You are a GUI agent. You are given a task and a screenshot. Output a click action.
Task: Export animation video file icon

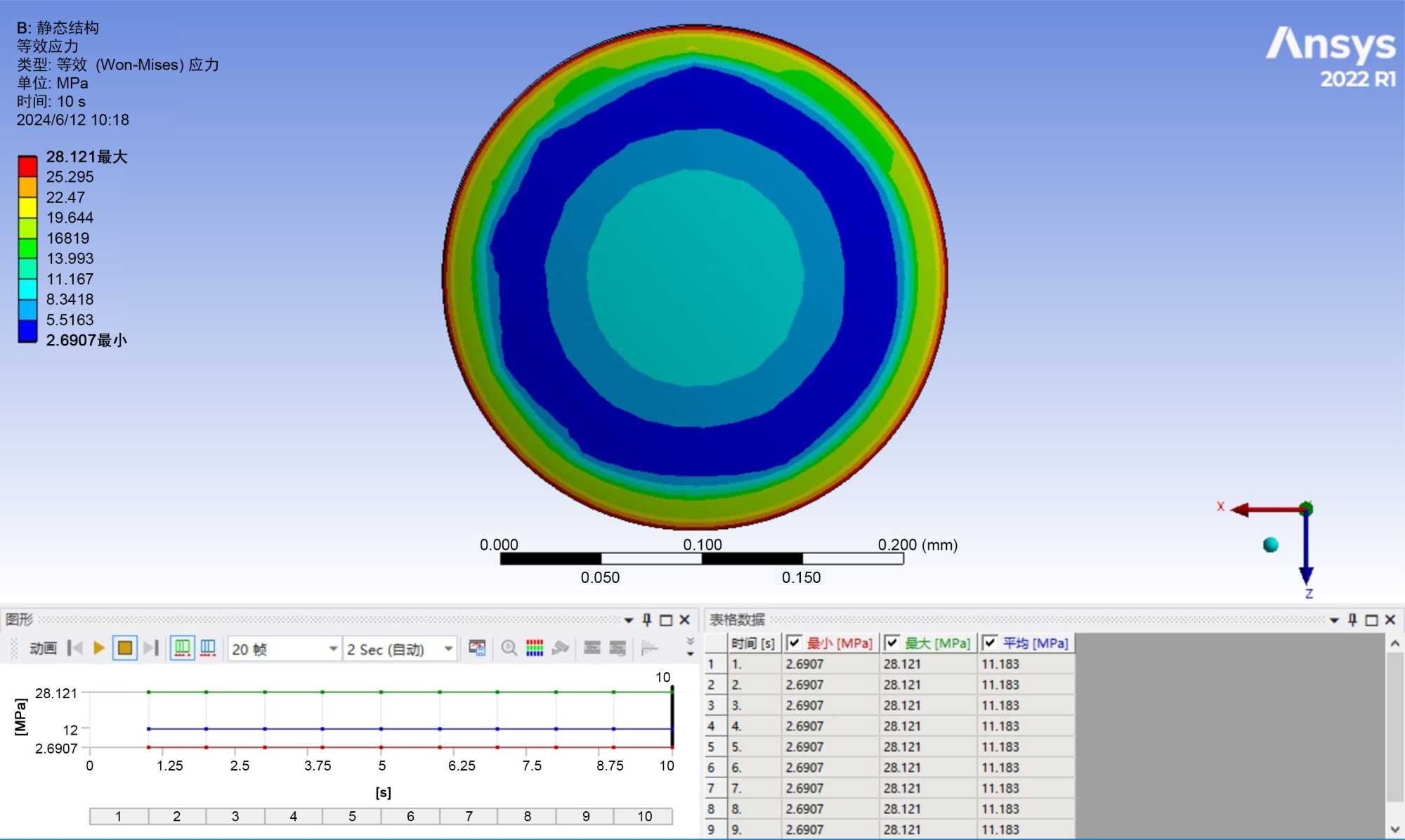coord(478,648)
